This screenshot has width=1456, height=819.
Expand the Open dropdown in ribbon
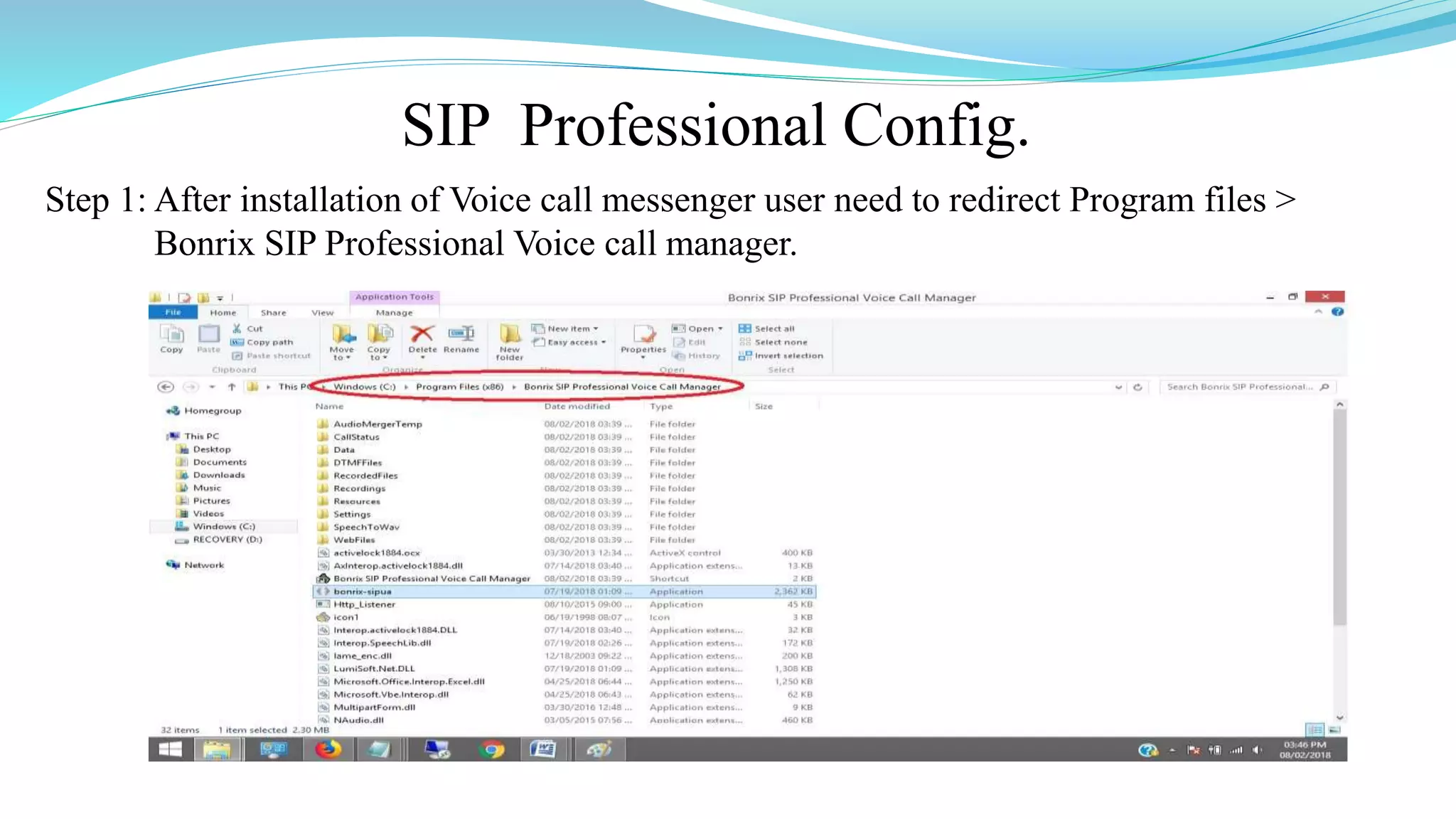click(x=697, y=328)
